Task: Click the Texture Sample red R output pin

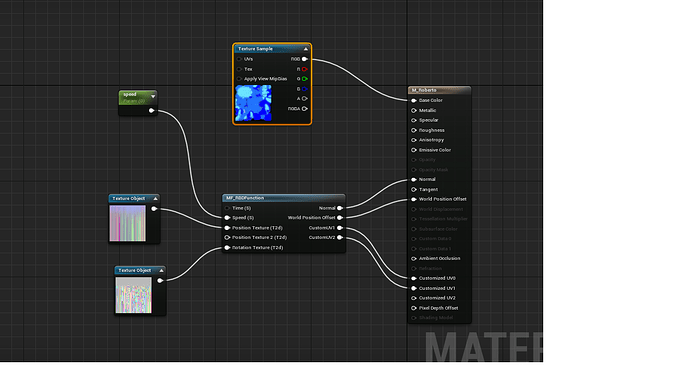Action: click(x=305, y=69)
